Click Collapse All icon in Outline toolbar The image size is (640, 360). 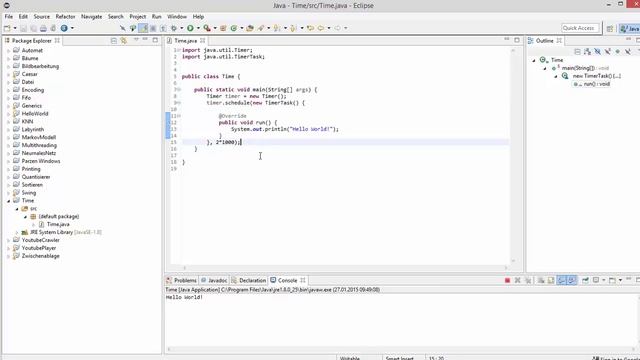click(x=577, y=51)
